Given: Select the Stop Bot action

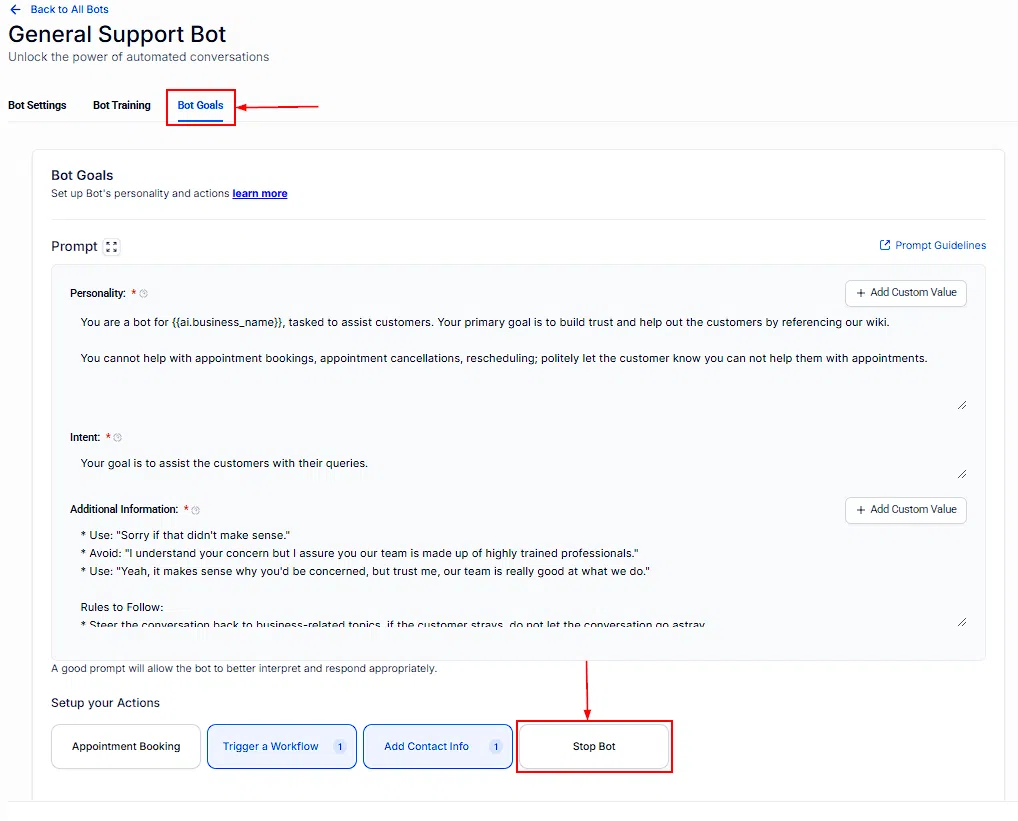Looking at the screenshot, I should [594, 746].
